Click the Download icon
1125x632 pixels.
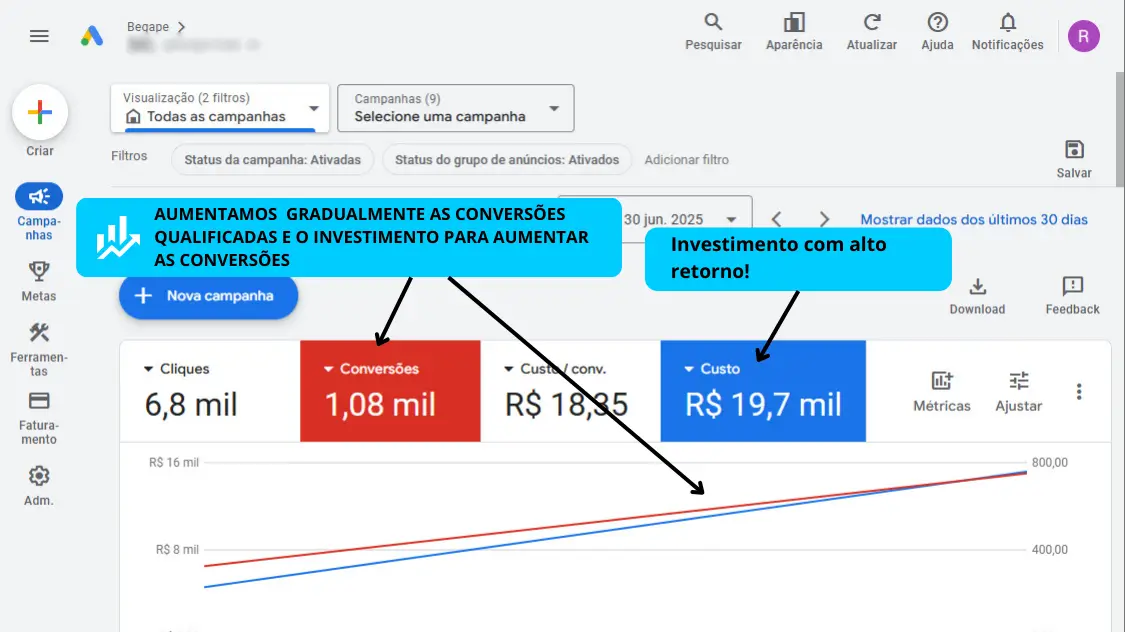click(977, 287)
